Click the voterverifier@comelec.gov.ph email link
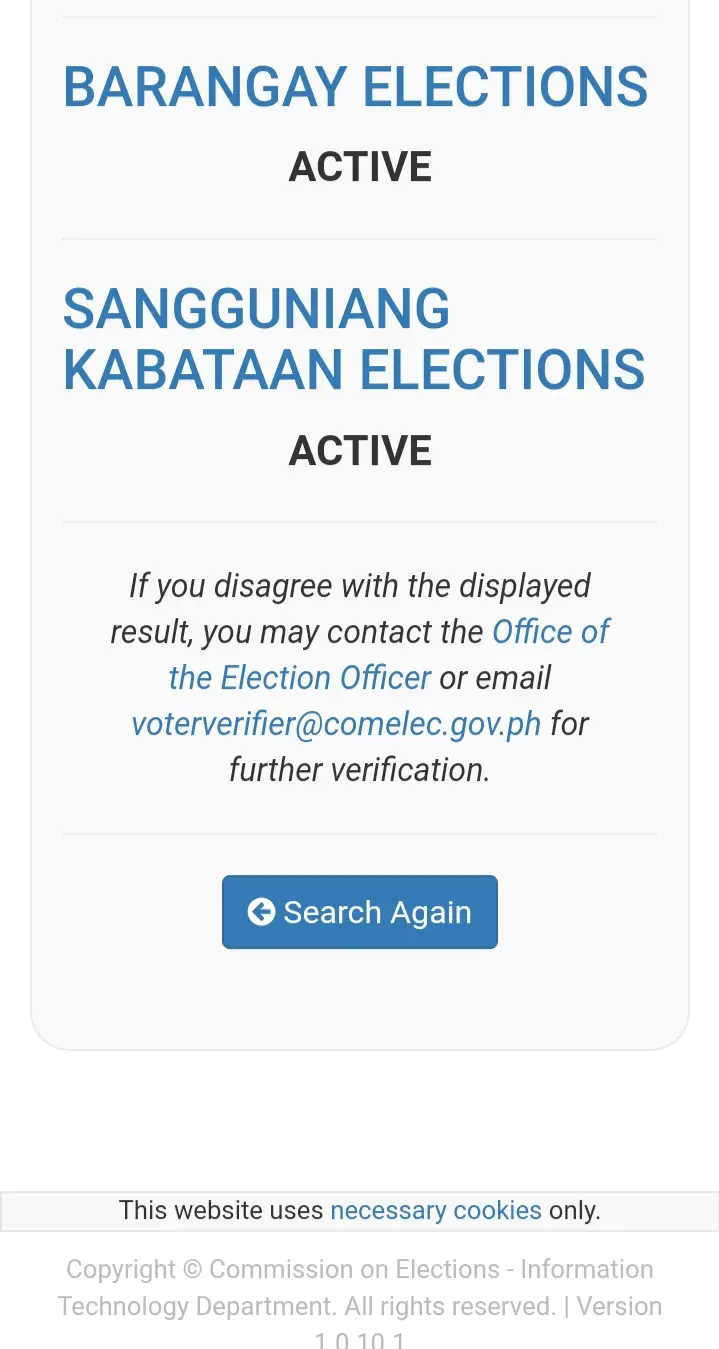 click(x=336, y=723)
